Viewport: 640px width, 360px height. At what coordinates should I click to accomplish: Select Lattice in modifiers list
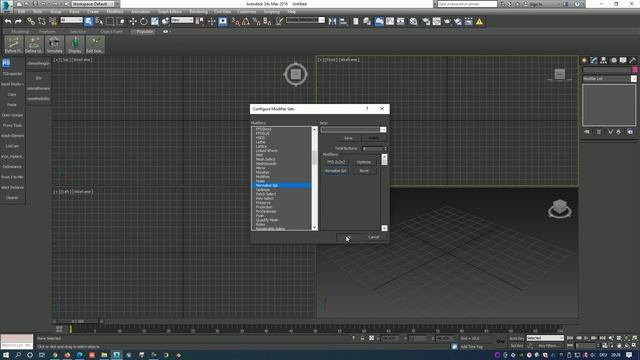pyautogui.click(x=261, y=146)
